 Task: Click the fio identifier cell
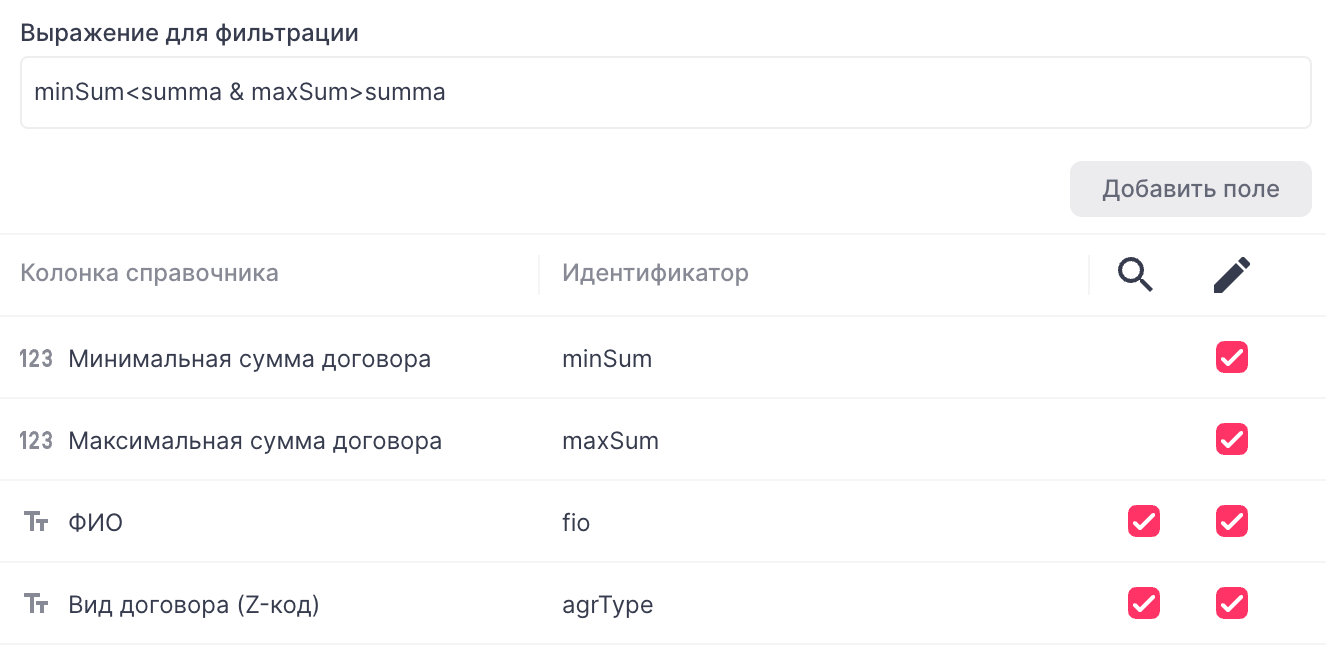coord(576,523)
